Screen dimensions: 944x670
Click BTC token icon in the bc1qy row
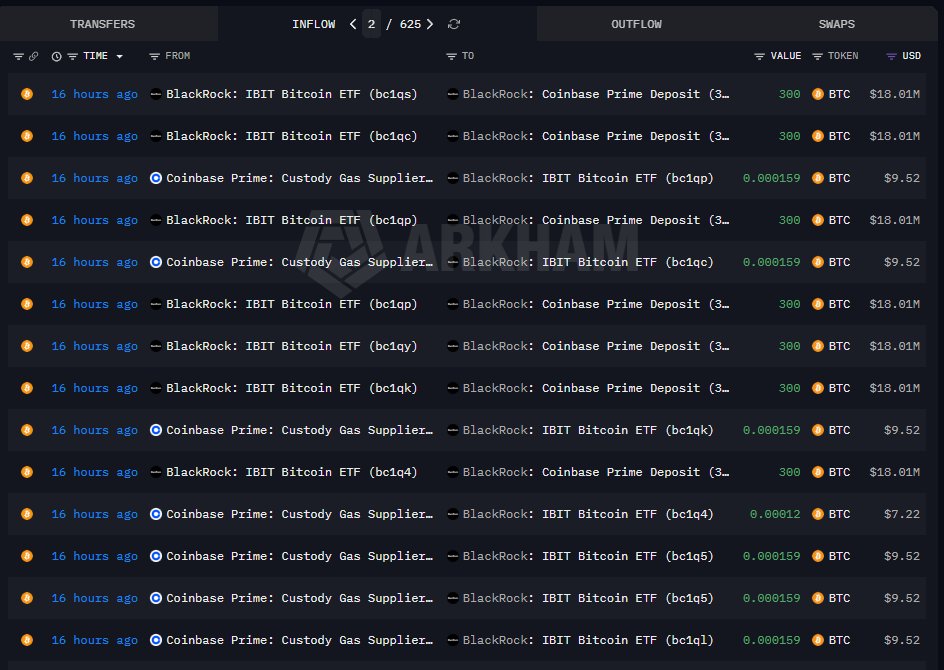point(818,346)
